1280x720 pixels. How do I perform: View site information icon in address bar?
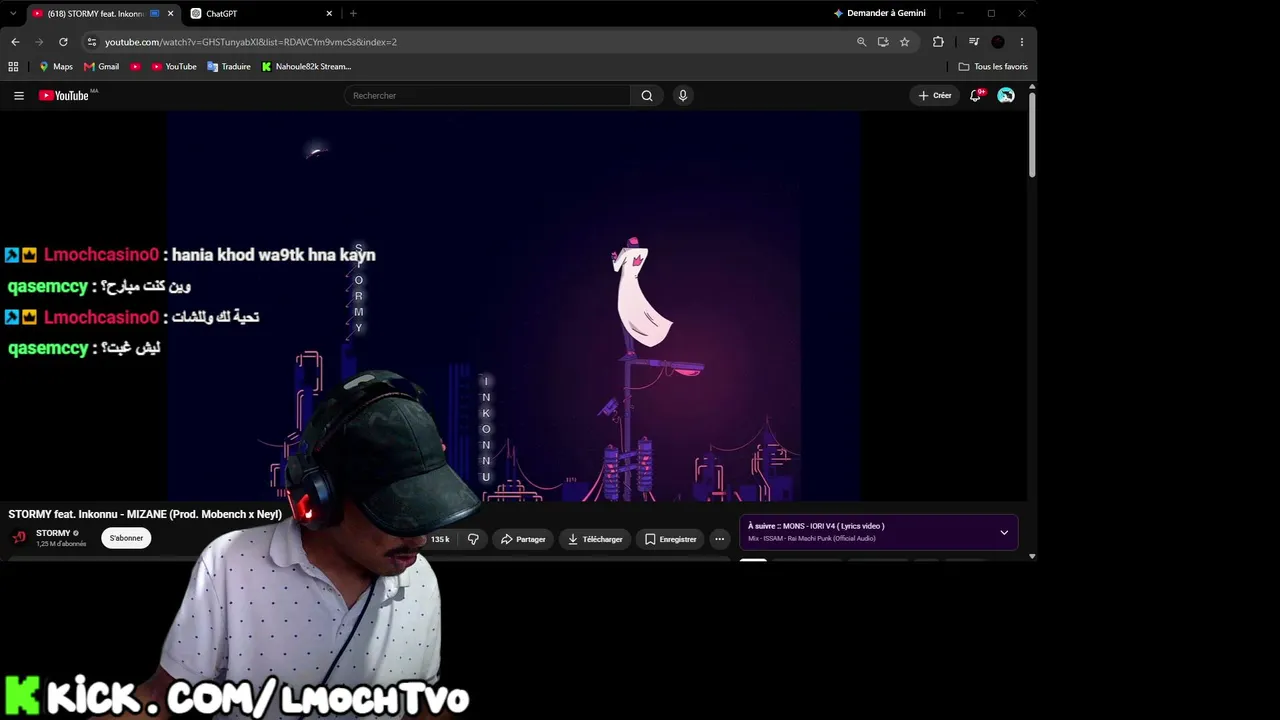(92, 42)
